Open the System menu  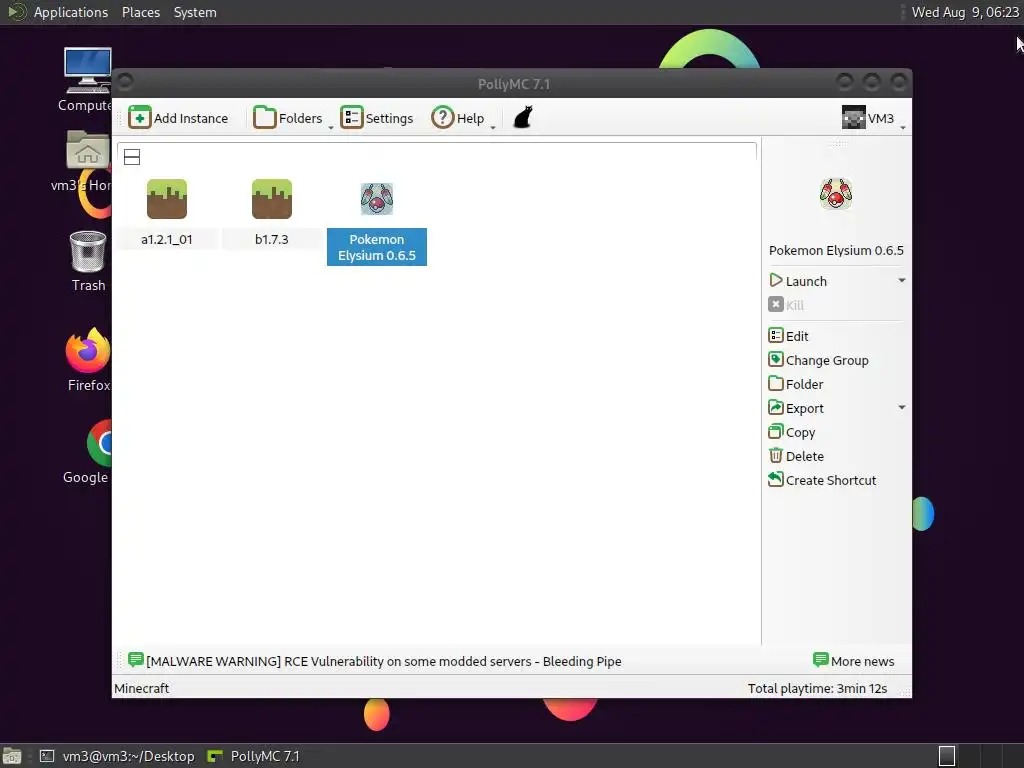(x=195, y=12)
